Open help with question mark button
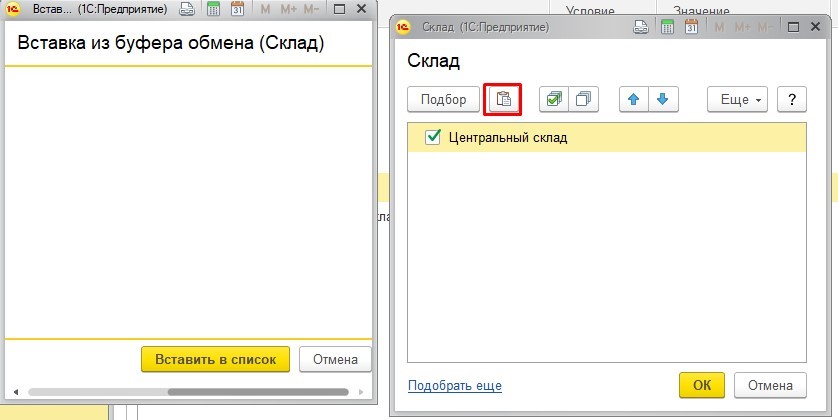Image resolution: width=838 pixels, height=420 pixels. click(x=792, y=99)
